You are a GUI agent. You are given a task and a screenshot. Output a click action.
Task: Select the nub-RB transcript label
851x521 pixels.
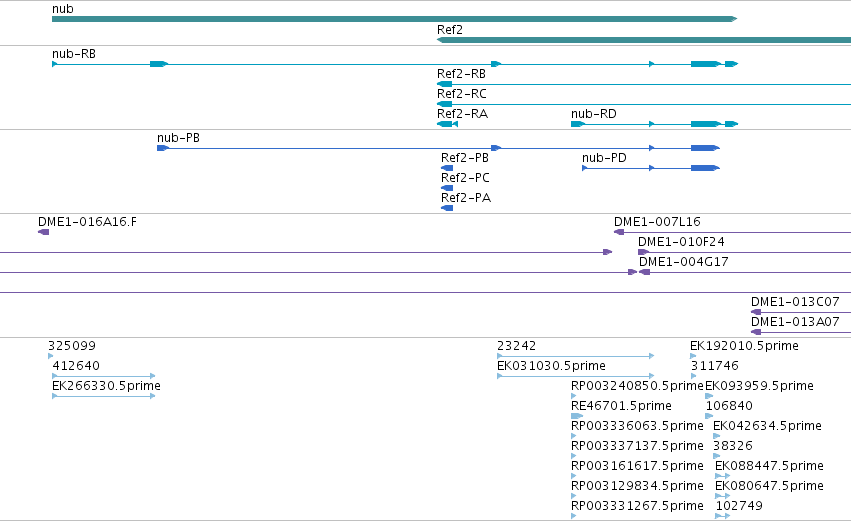74,54
